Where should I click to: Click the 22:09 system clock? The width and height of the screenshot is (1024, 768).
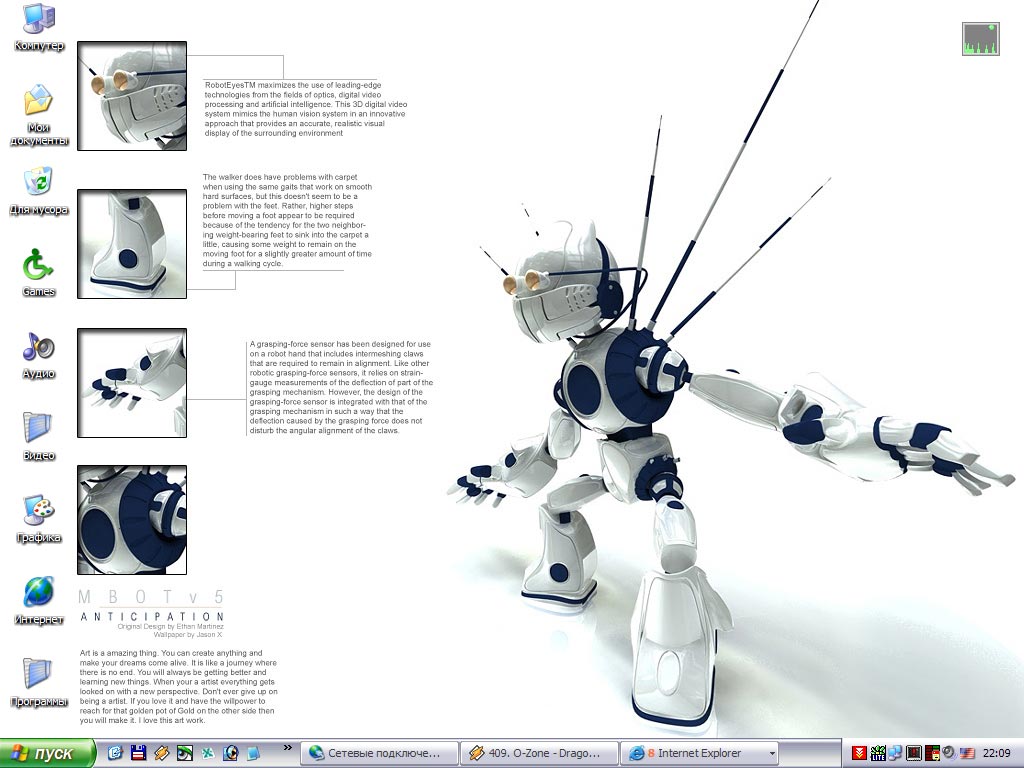click(996, 753)
